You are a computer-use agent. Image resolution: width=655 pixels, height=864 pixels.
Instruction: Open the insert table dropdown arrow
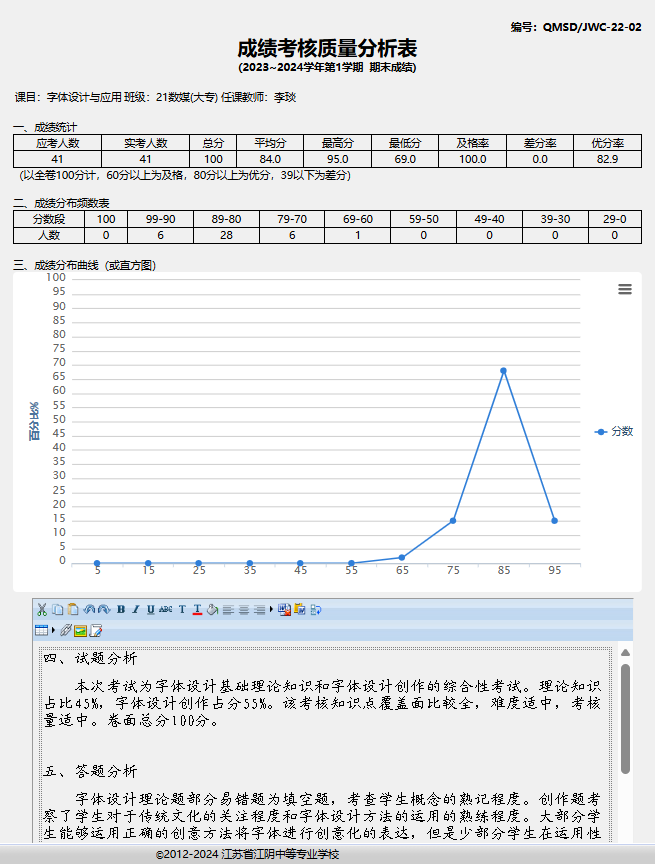[52, 630]
